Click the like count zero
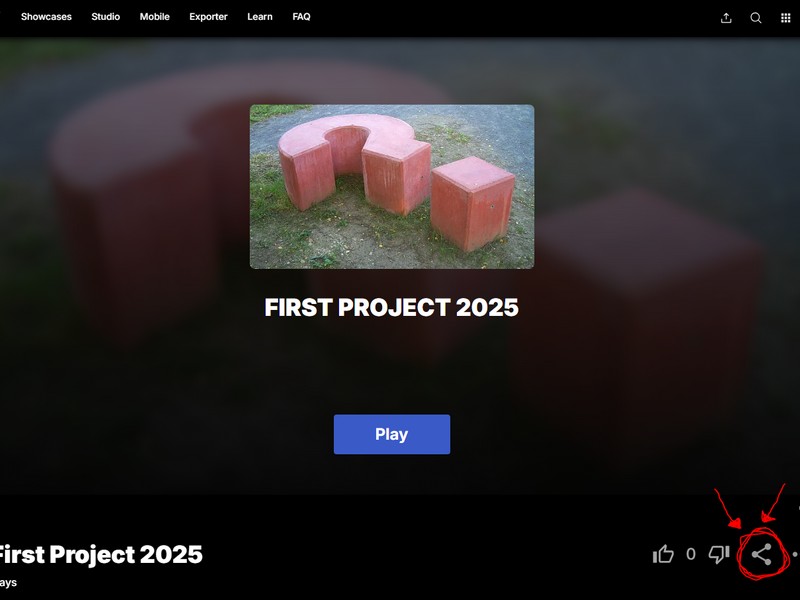 coord(691,554)
